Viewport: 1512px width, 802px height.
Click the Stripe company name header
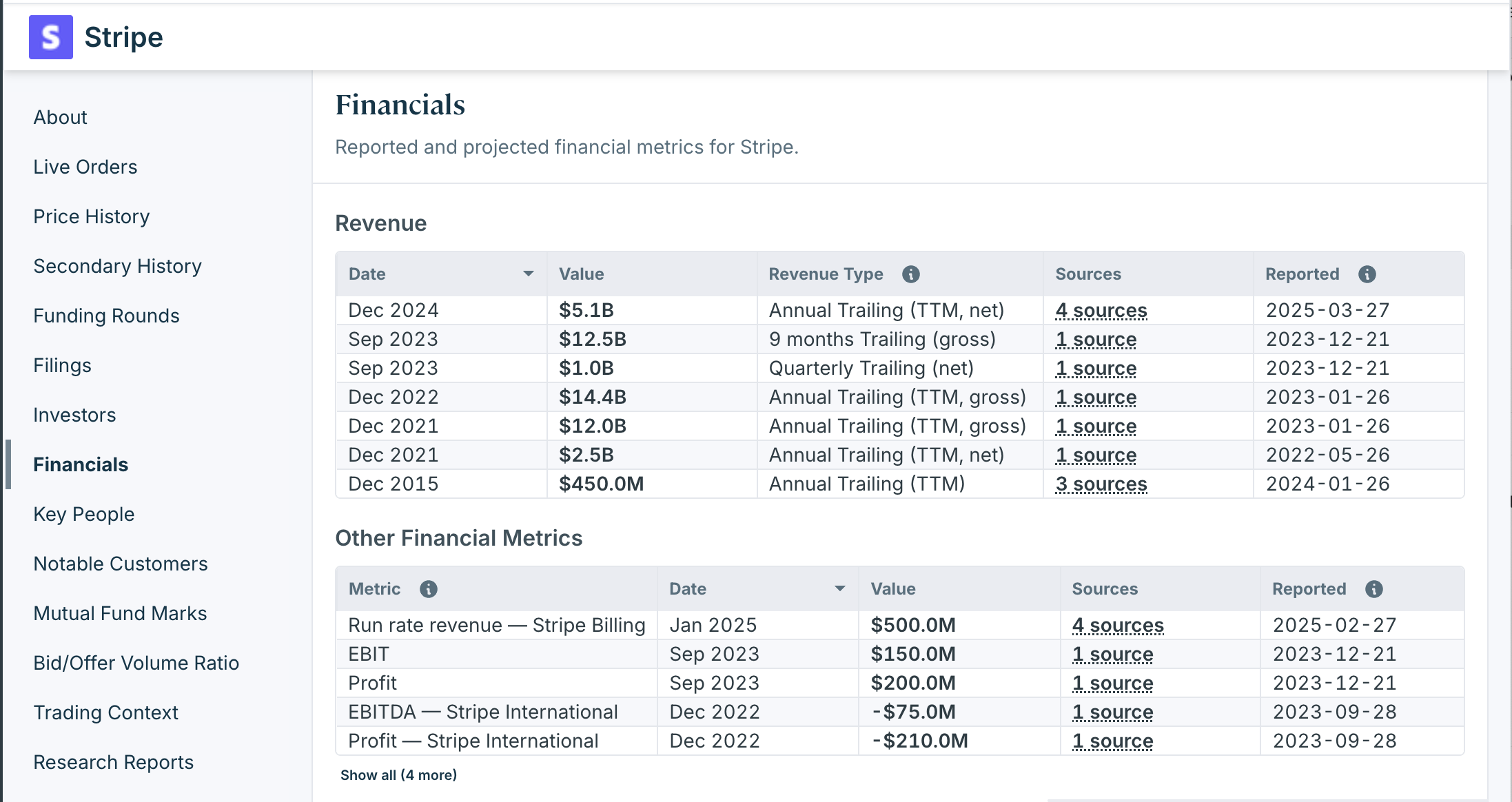[x=124, y=37]
